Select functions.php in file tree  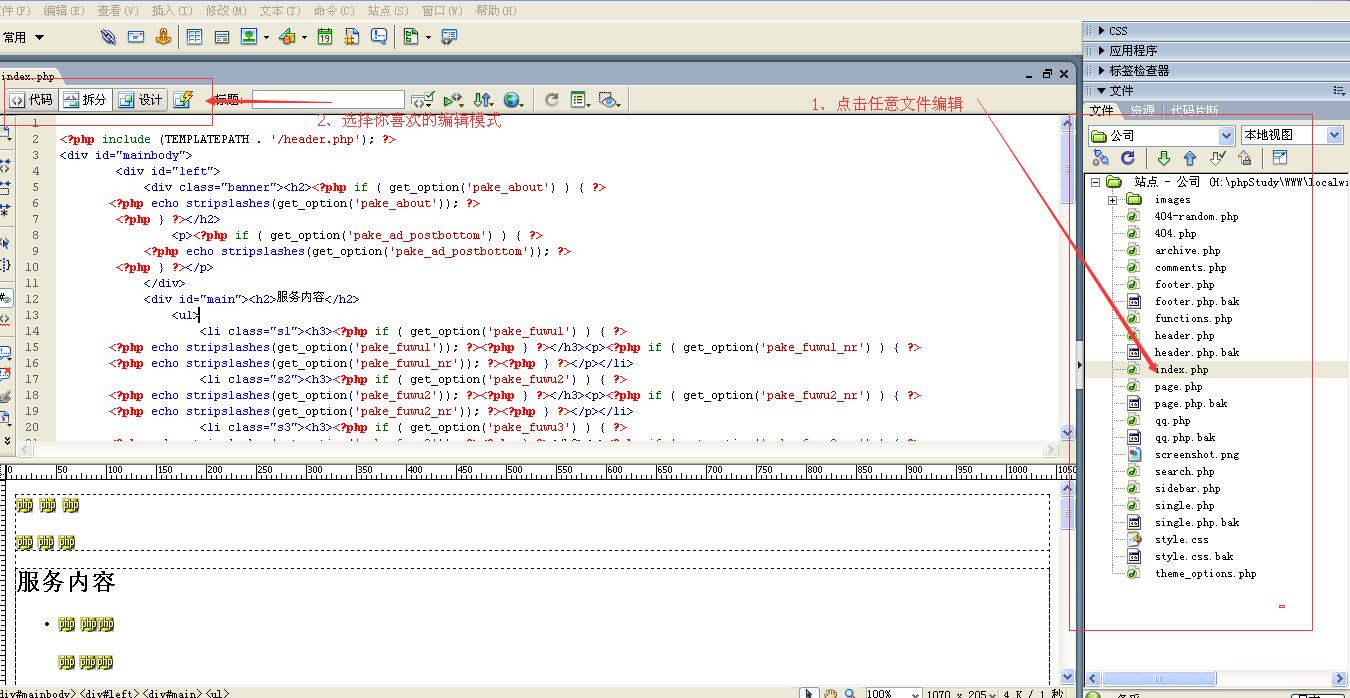(1193, 318)
